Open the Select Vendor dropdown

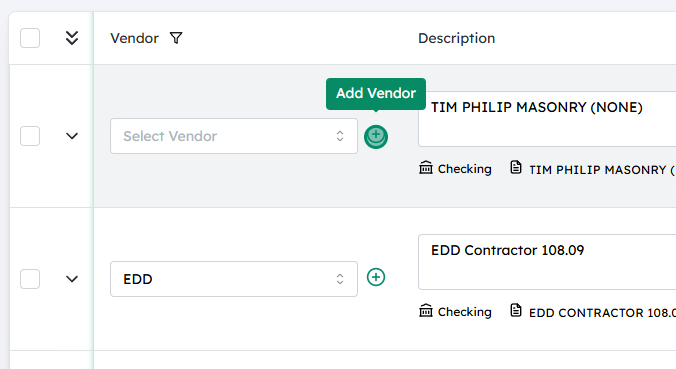coord(234,136)
